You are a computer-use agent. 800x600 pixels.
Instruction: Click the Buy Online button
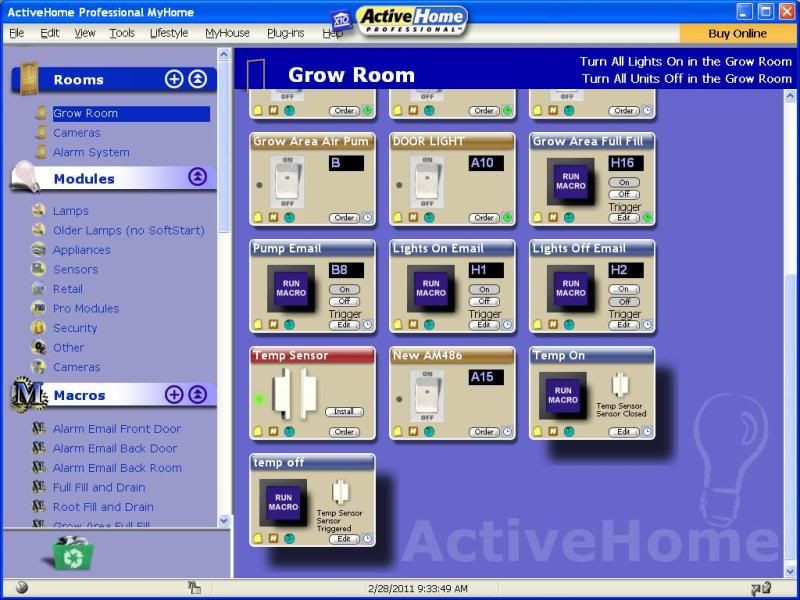(x=737, y=34)
